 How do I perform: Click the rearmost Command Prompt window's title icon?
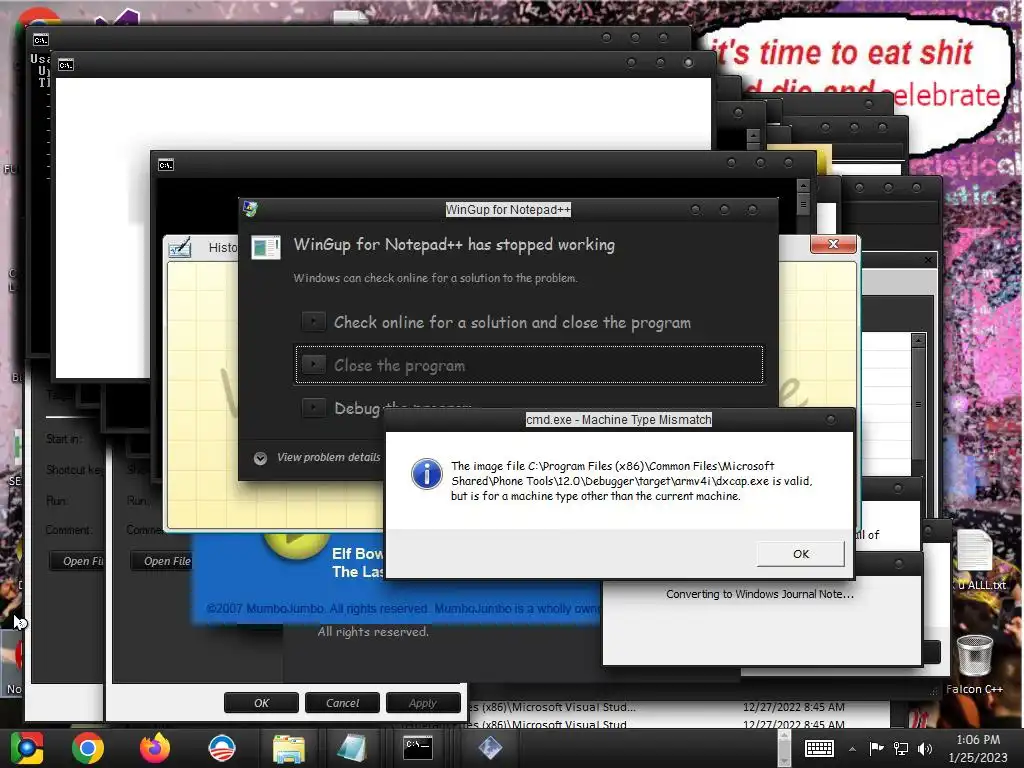coord(40,40)
